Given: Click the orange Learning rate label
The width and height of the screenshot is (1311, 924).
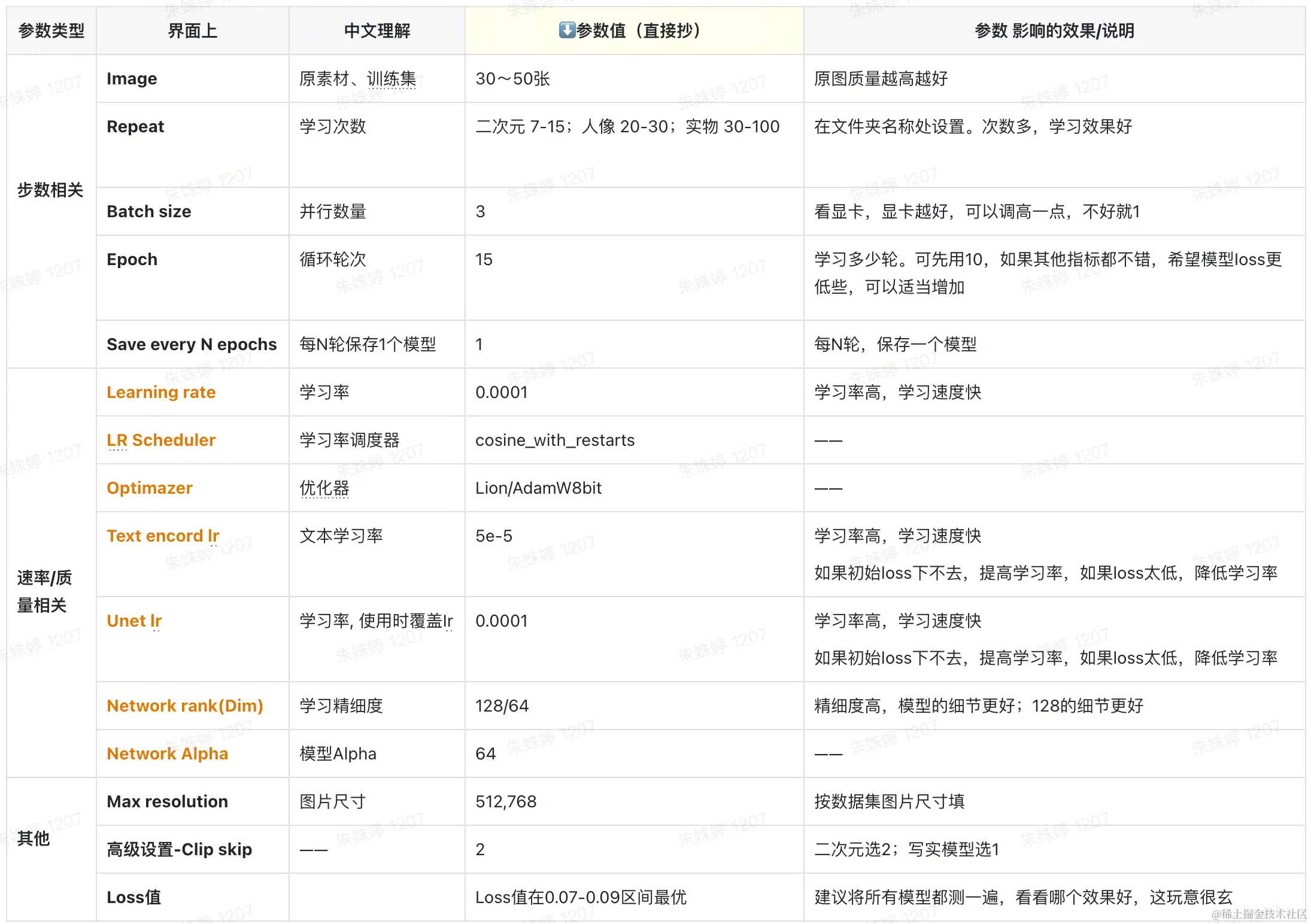Looking at the screenshot, I should (x=161, y=392).
